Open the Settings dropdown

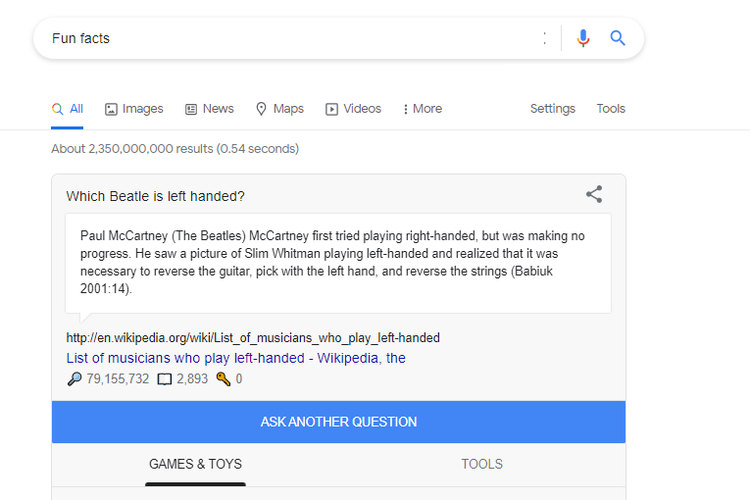click(x=552, y=109)
